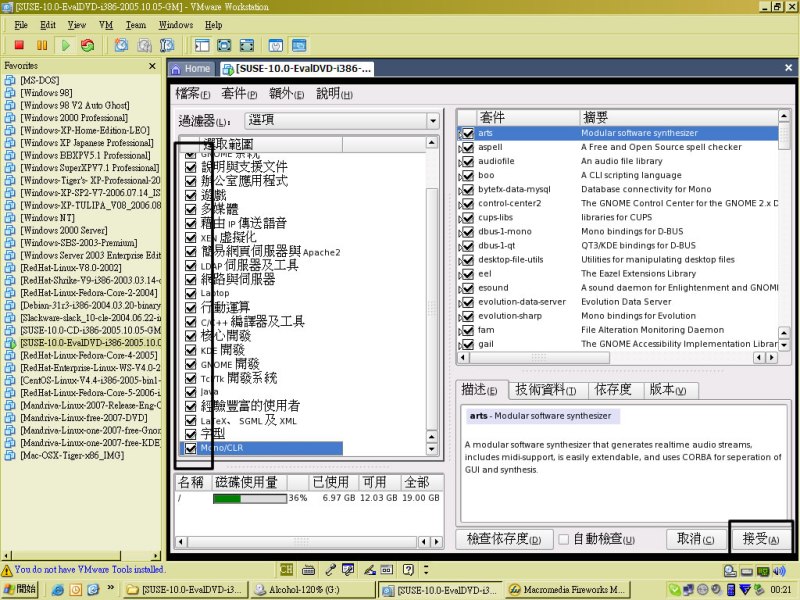The image size is (800, 600).
Task: Toggle the Mono/CLR selection checkbox
Action: tap(191, 448)
